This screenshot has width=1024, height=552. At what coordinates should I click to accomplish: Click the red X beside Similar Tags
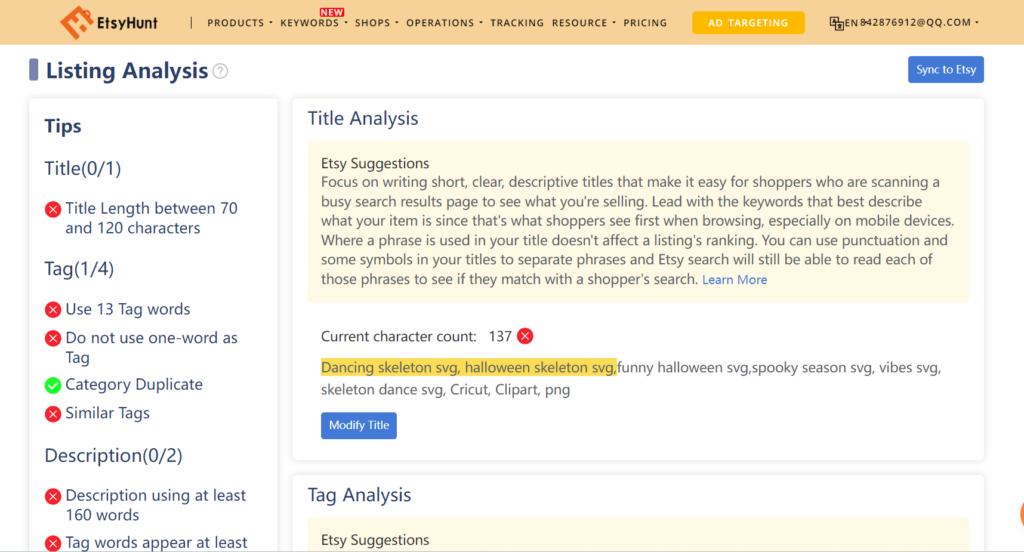click(x=53, y=414)
